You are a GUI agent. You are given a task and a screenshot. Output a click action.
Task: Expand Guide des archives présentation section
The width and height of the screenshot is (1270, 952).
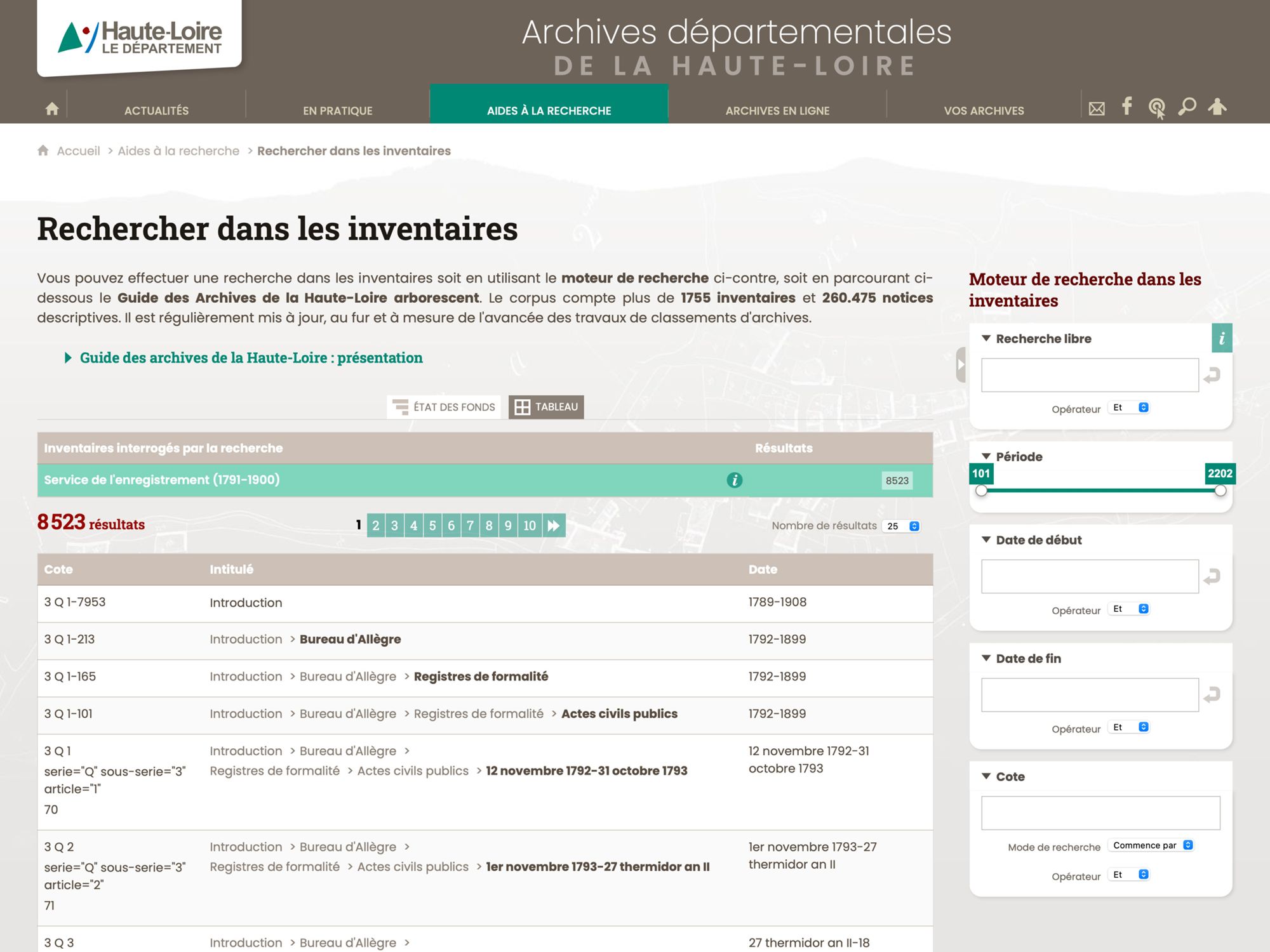click(251, 358)
